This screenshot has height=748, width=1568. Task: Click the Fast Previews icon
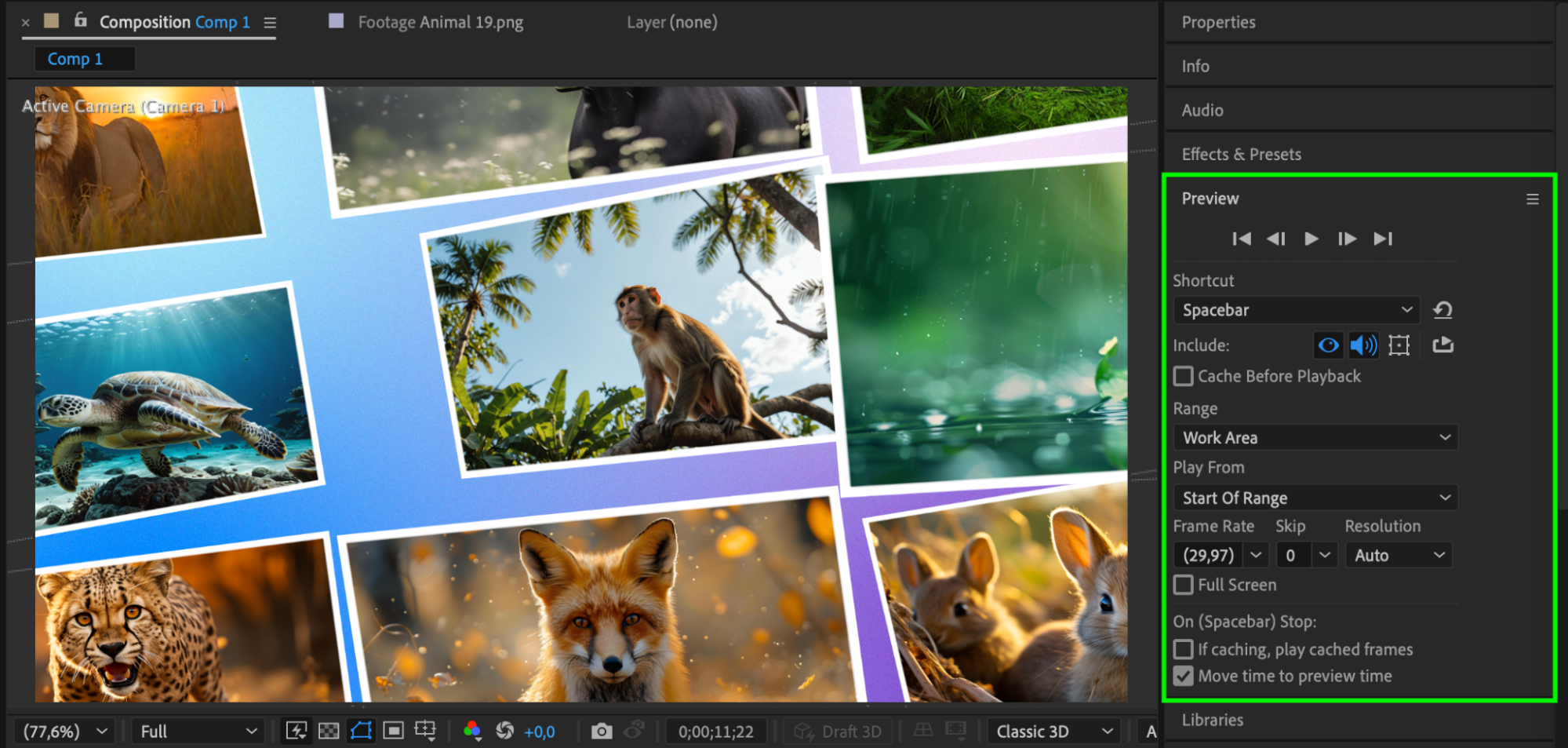pyautogui.click(x=297, y=732)
